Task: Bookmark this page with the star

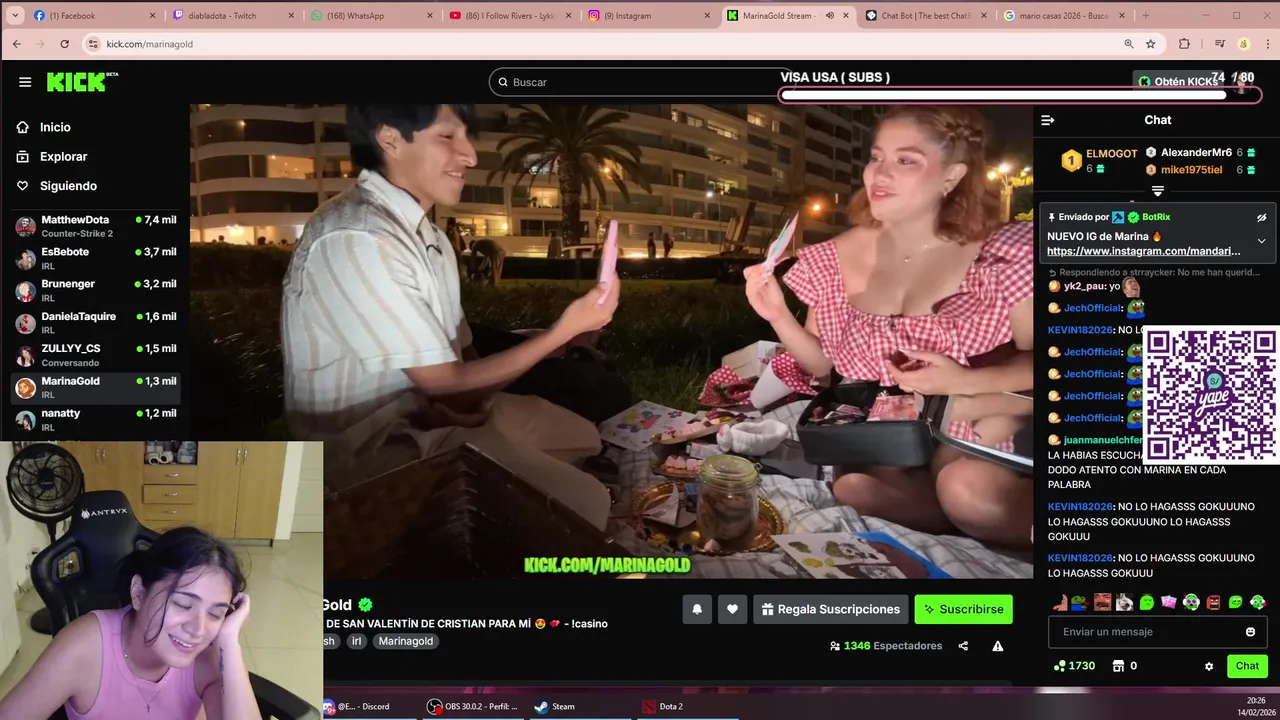Action: point(1151,44)
